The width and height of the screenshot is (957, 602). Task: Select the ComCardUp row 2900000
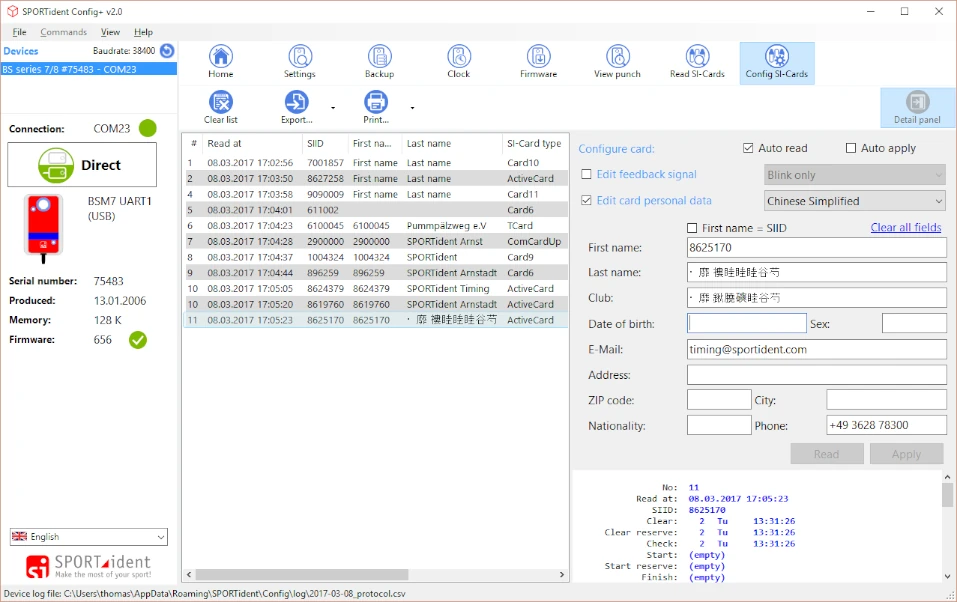pyautogui.click(x=377, y=242)
